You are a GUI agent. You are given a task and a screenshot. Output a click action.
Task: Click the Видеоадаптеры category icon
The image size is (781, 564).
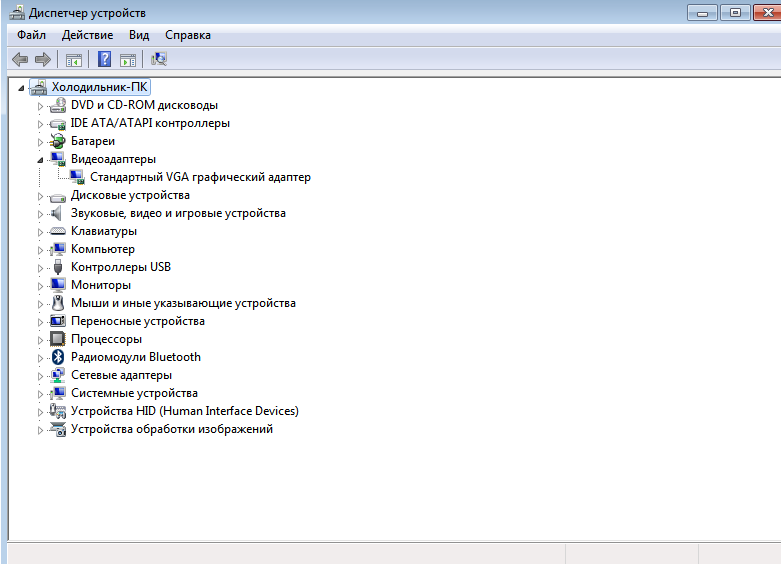pyautogui.click(x=58, y=159)
